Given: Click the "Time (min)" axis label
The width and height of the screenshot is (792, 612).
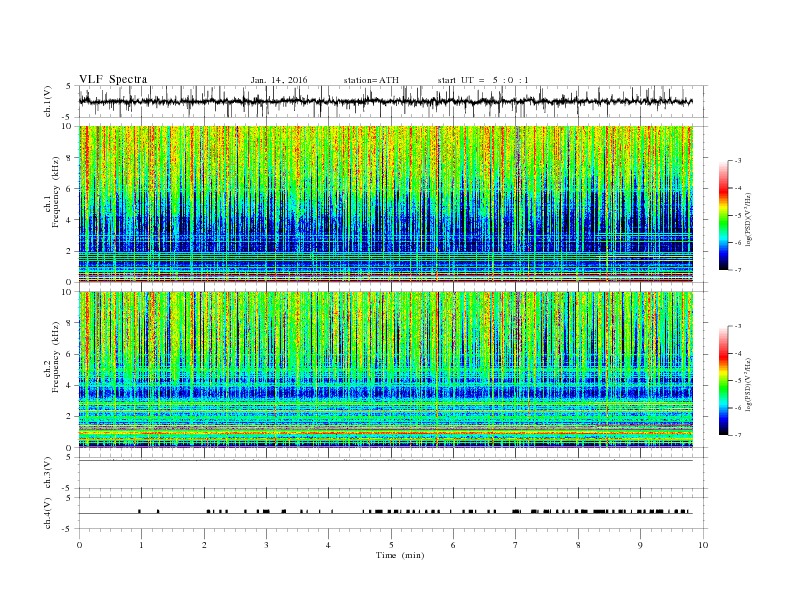Looking at the screenshot, I should (400, 555).
